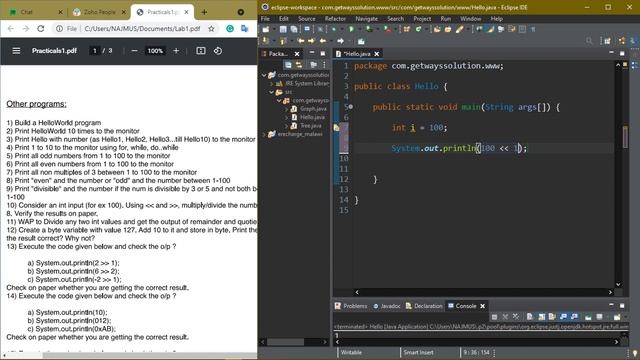
Task: Toggle Show Console When Standard Out Changes
Action: tap(563, 317)
